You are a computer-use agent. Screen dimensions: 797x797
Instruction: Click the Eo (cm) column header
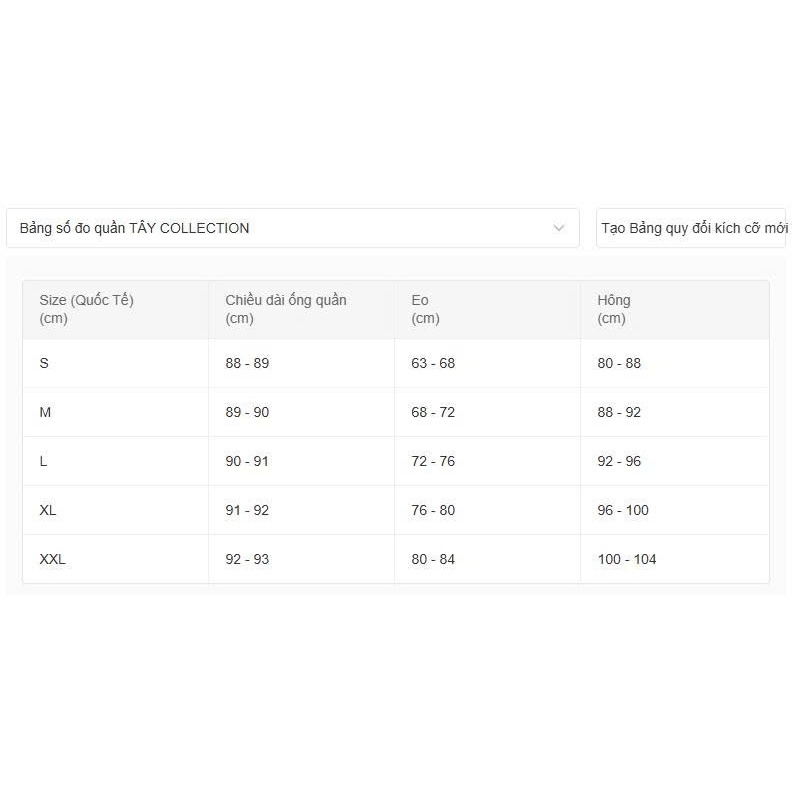[x=425, y=309]
